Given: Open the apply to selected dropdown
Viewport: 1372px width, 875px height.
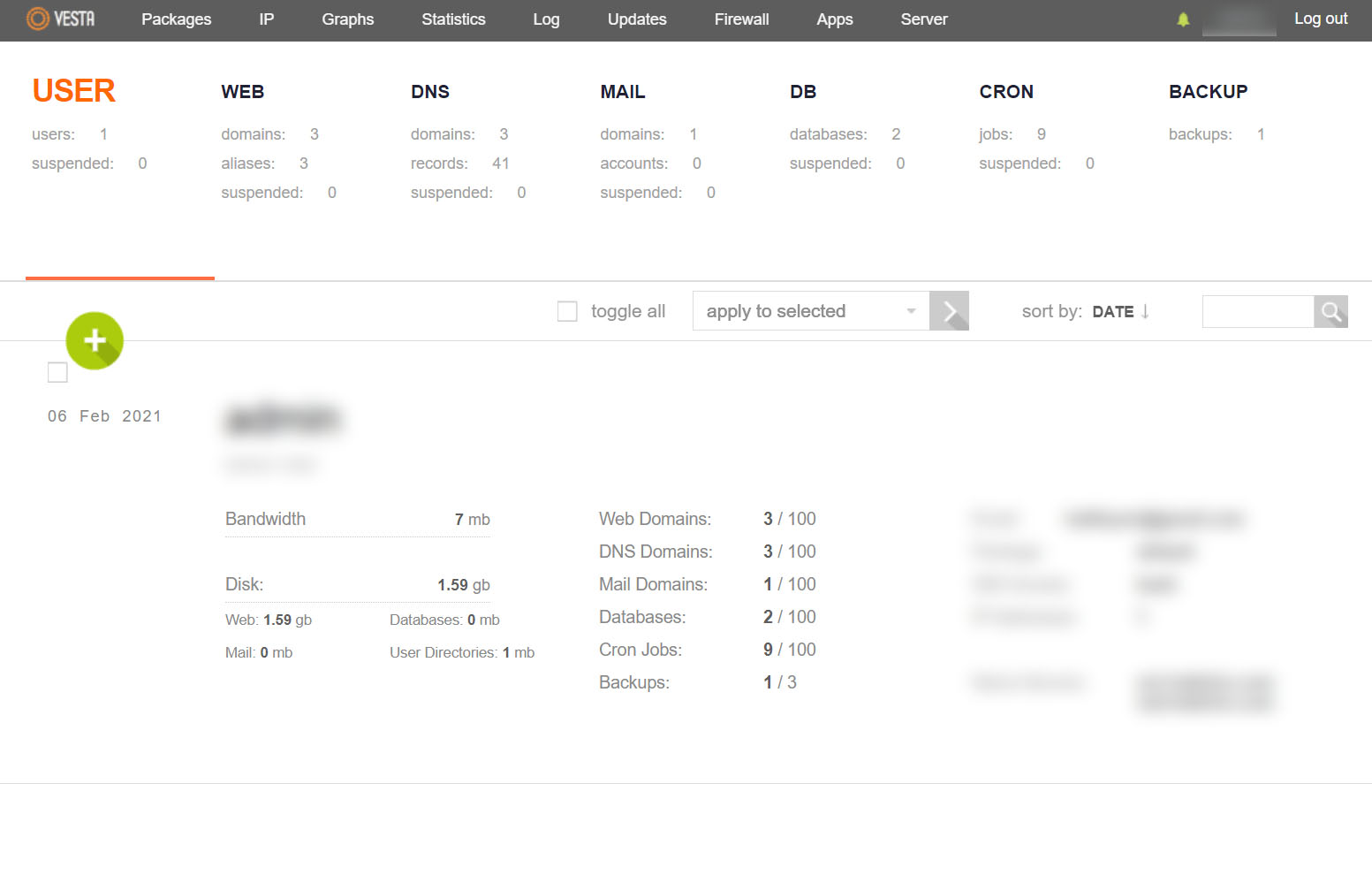Looking at the screenshot, I should (810, 311).
